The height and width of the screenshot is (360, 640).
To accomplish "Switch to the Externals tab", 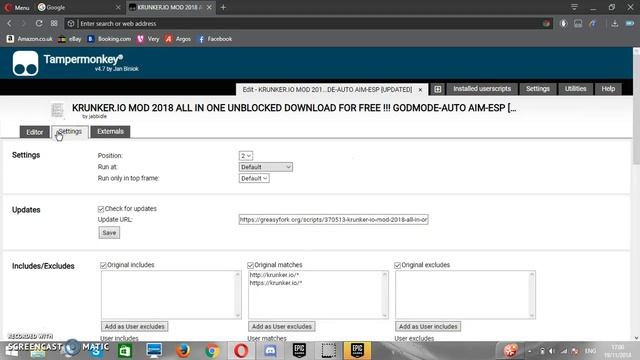I will pyautogui.click(x=110, y=131).
